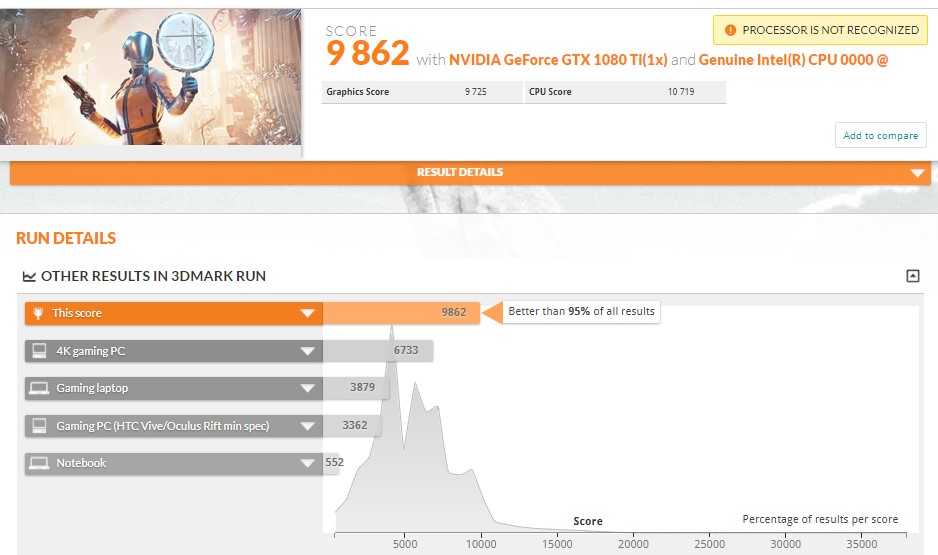Click the Better than 95% of all results tooltip

click(x=581, y=312)
